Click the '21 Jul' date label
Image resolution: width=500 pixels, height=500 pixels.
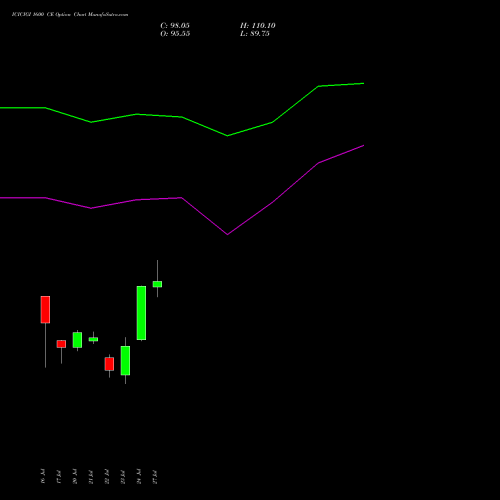point(91,476)
